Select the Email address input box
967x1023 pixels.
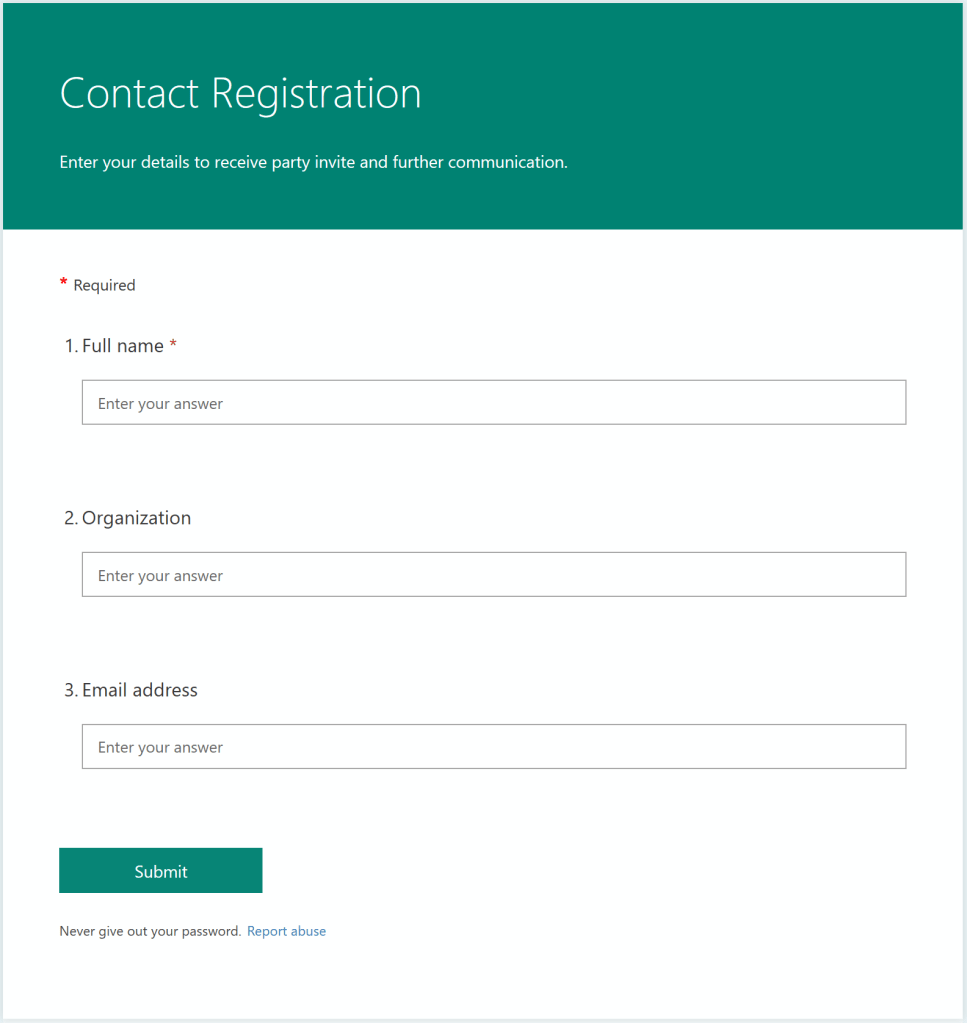click(493, 746)
